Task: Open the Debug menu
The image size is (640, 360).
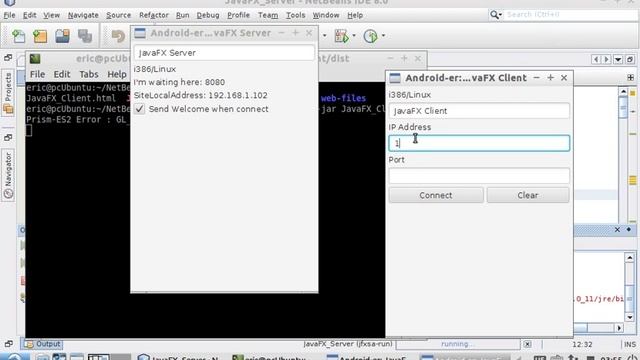Action: pyautogui.click(x=208, y=15)
